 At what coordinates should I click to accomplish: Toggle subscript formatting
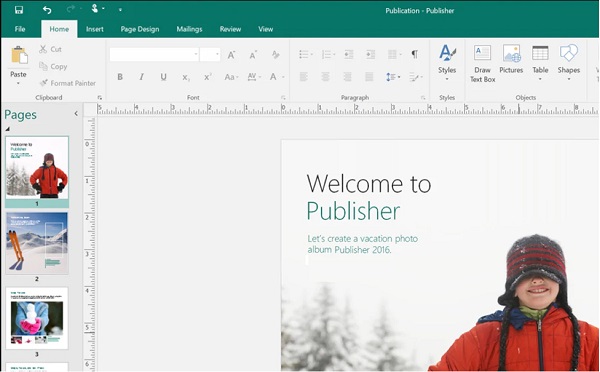tap(186, 77)
